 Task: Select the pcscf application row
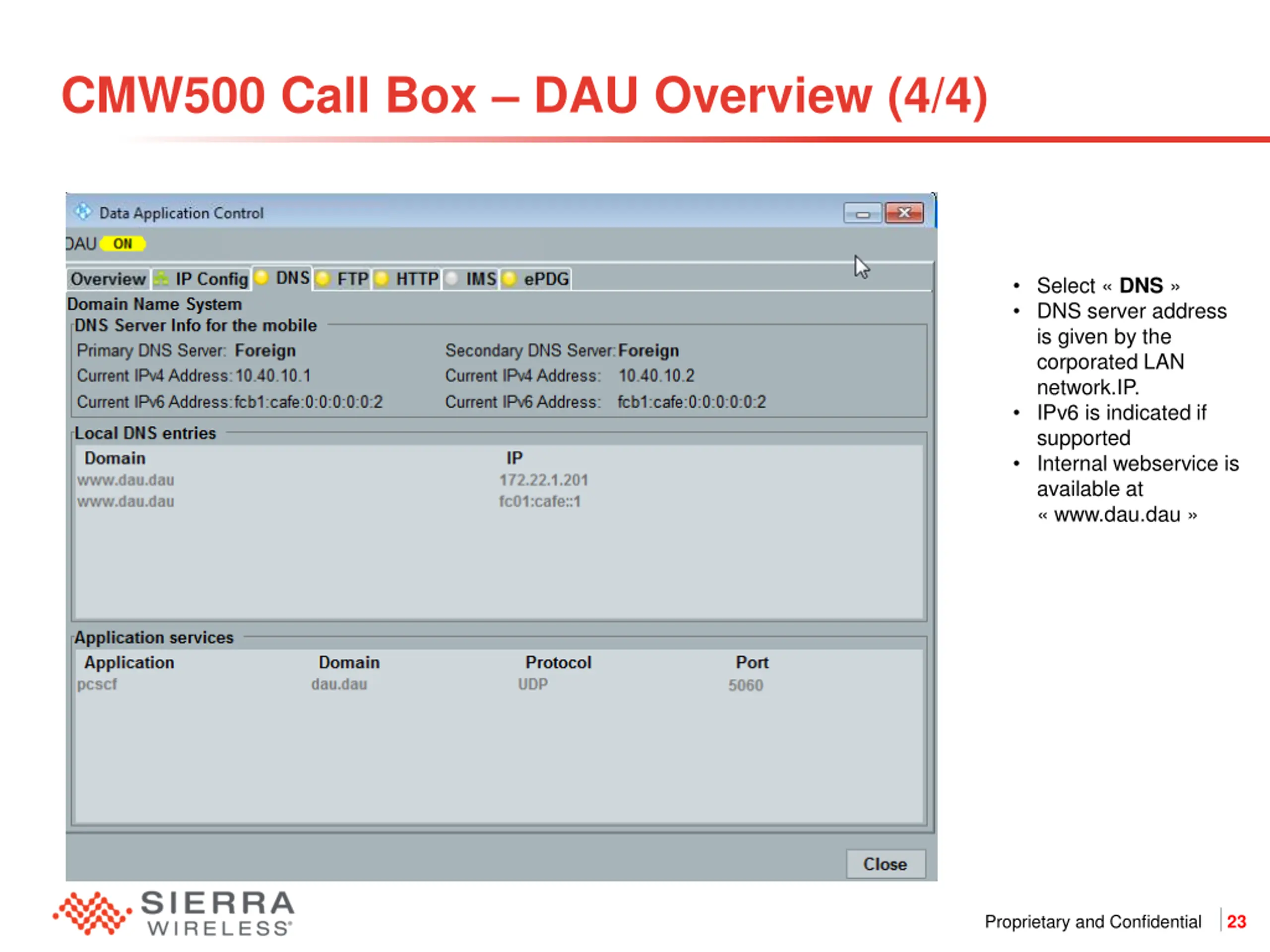coord(499,685)
